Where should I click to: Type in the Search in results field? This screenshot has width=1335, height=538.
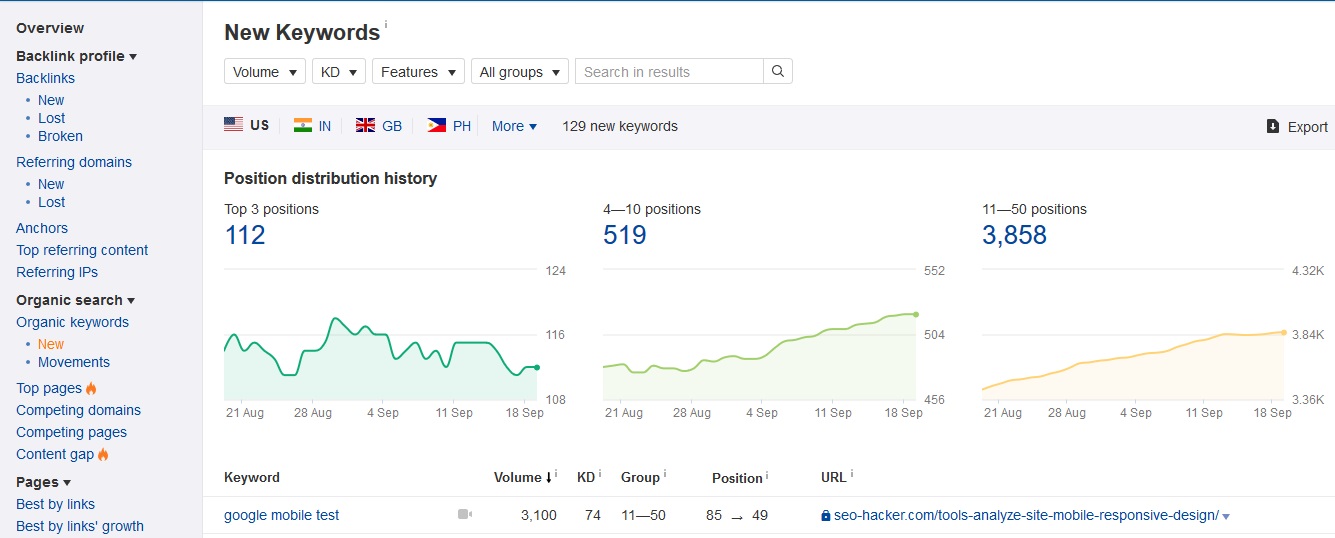668,72
